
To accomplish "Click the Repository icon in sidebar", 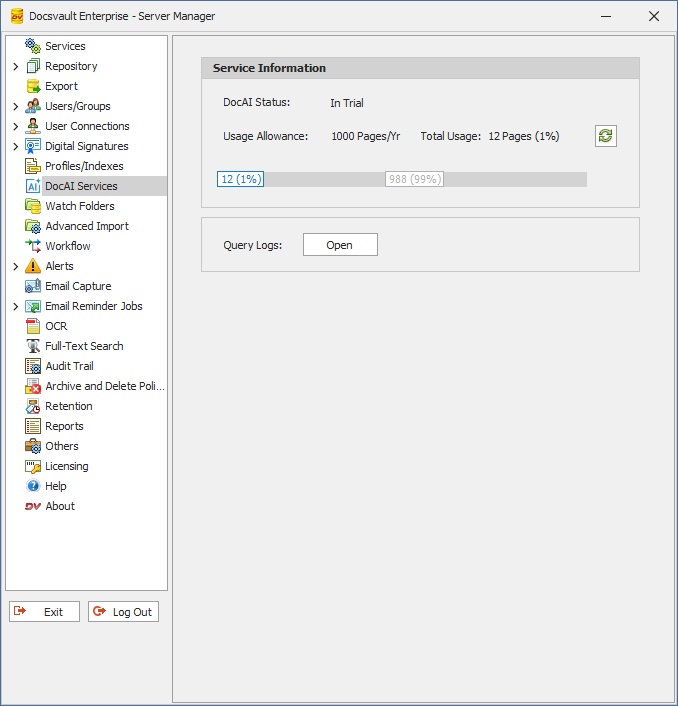I will (32, 66).
